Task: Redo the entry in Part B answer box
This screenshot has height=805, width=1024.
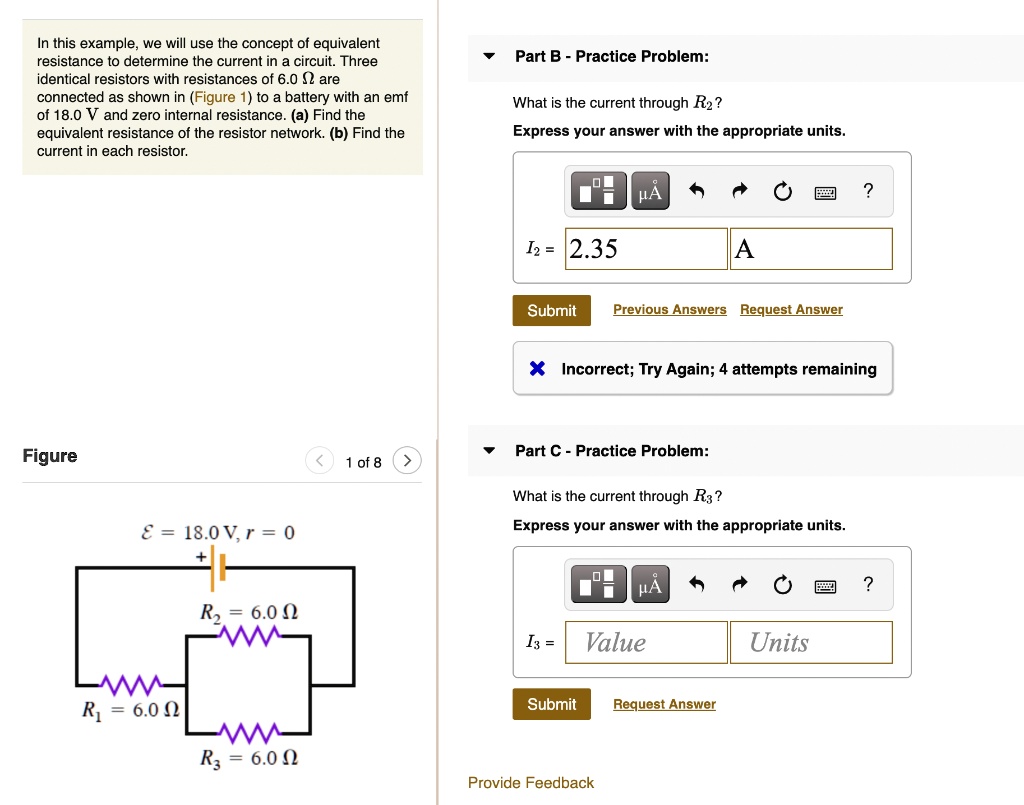Action: (739, 190)
